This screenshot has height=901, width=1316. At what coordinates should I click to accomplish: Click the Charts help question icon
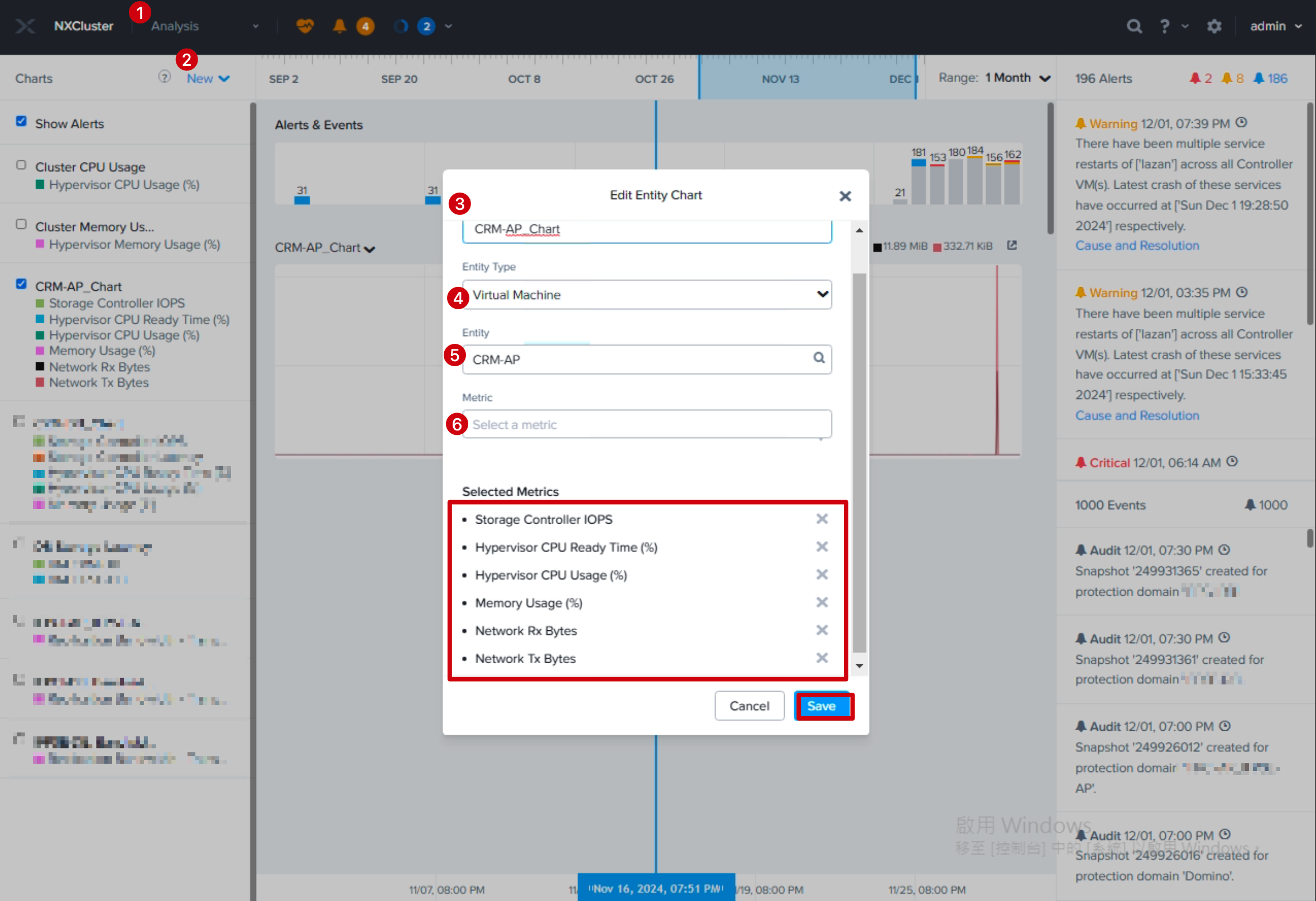coord(164,77)
